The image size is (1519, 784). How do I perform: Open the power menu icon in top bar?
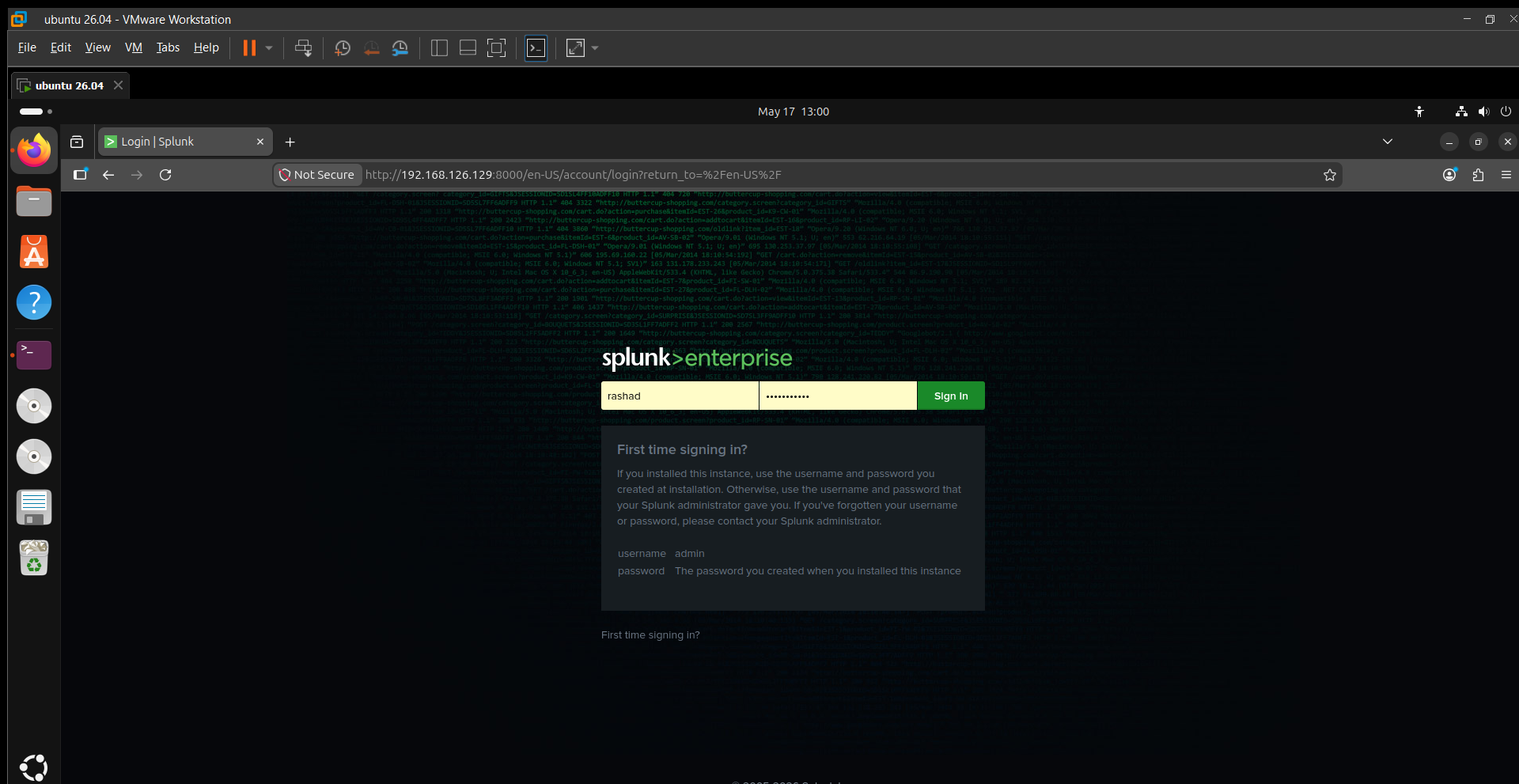[x=1506, y=112]
